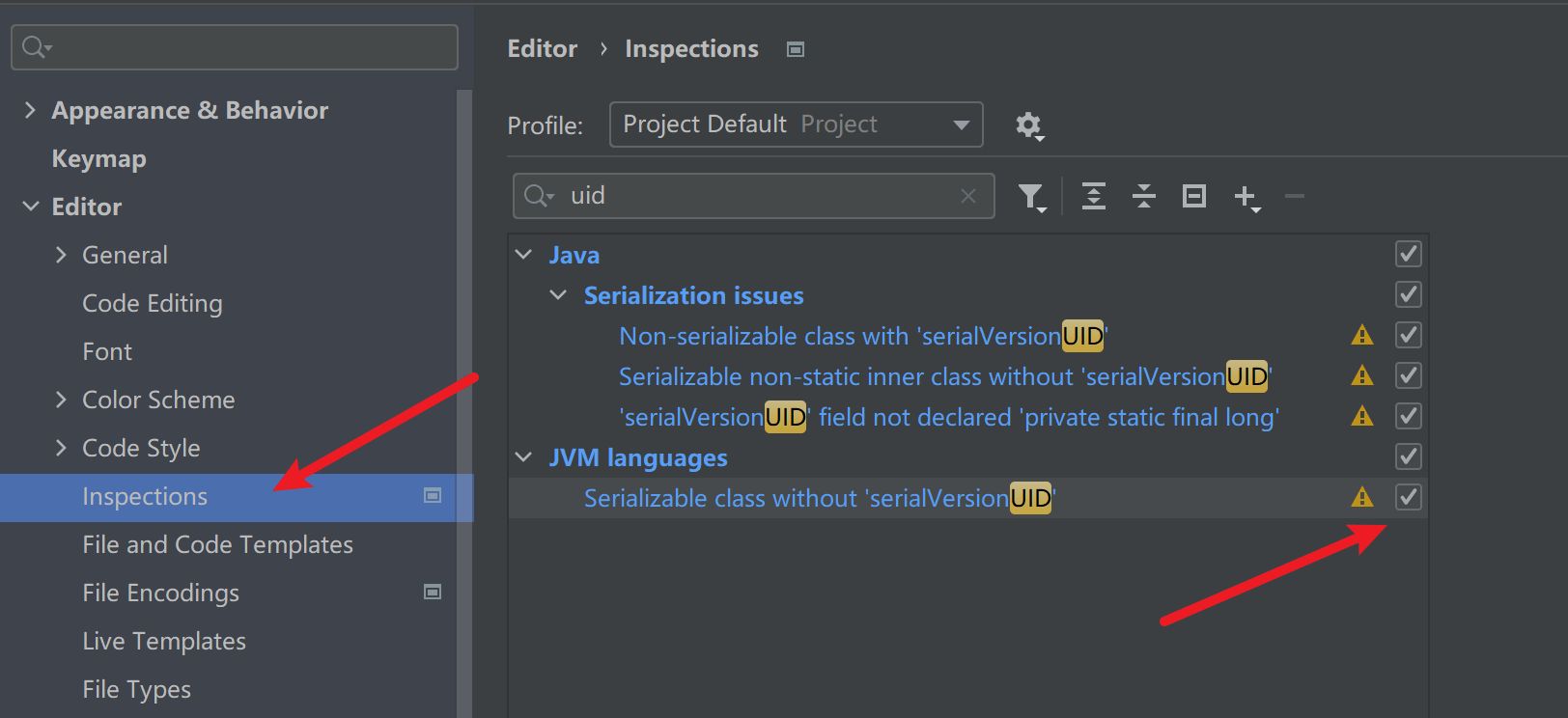The image size is (1568, 718).
Task: Expand all inspection groups
Action: coord(1094,196)
